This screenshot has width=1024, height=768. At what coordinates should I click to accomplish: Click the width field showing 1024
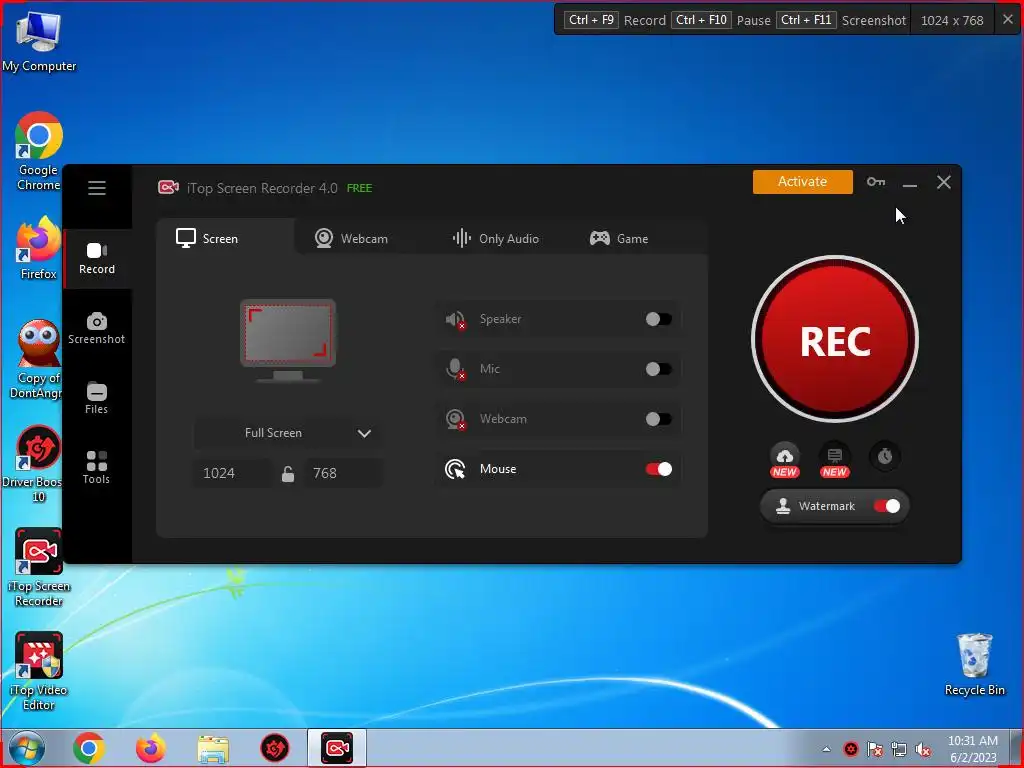(x=232, y=473)
